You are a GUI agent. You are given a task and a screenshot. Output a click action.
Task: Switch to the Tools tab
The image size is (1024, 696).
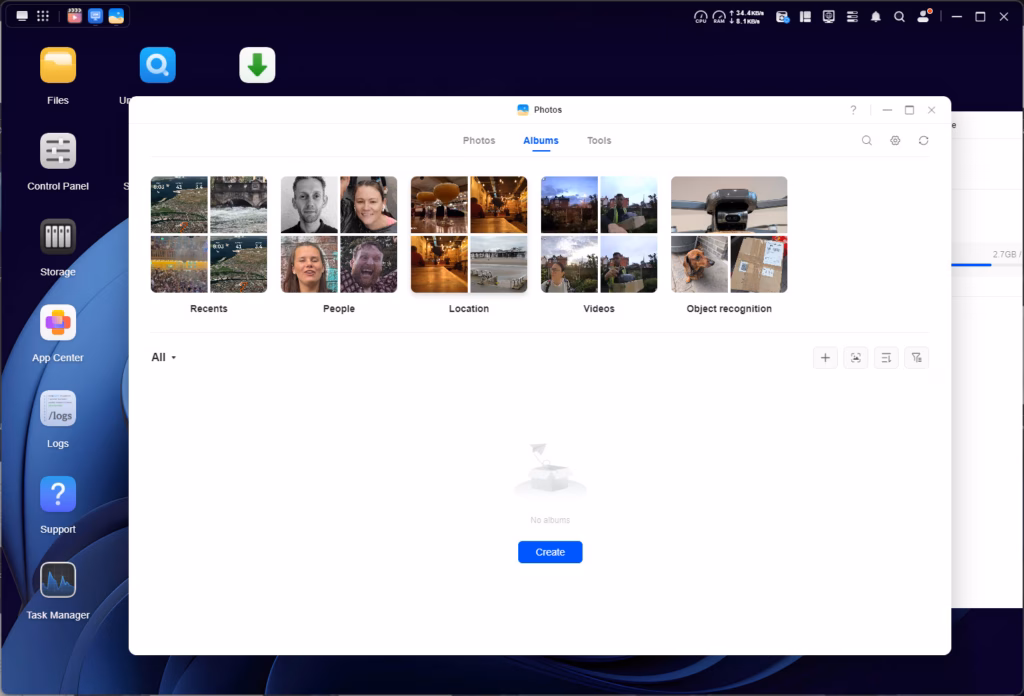pos(599,141)
